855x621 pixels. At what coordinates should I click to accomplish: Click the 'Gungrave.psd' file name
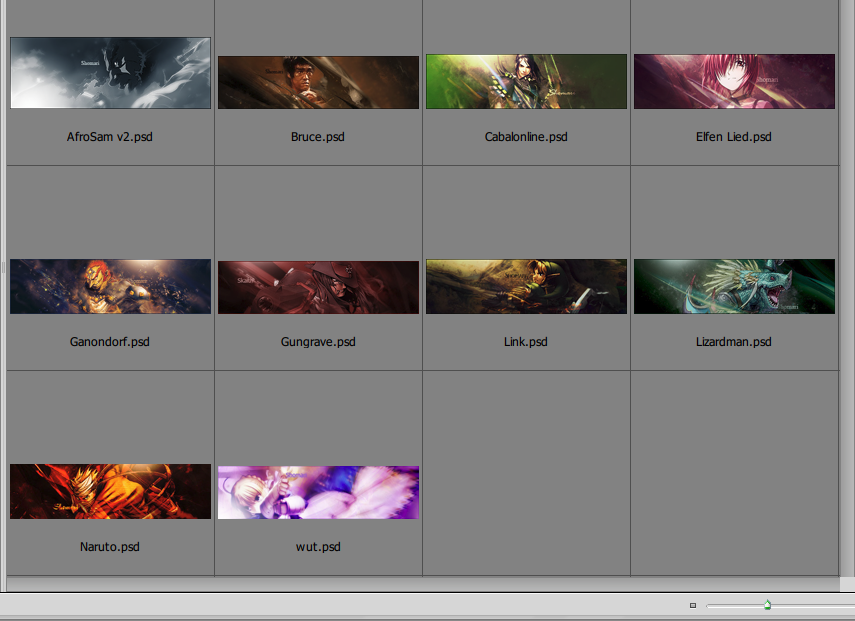(x=318, y=342)
